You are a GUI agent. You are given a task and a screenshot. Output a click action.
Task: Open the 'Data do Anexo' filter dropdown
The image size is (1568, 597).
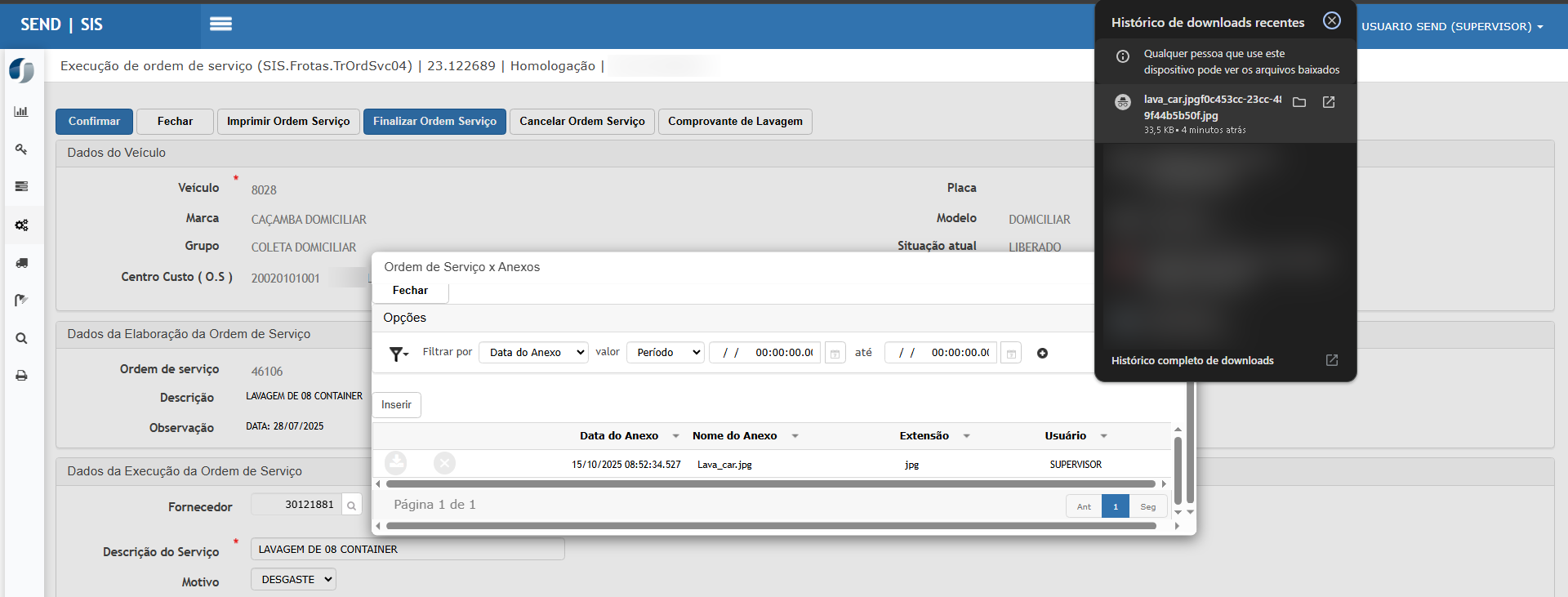pos(533,352)
